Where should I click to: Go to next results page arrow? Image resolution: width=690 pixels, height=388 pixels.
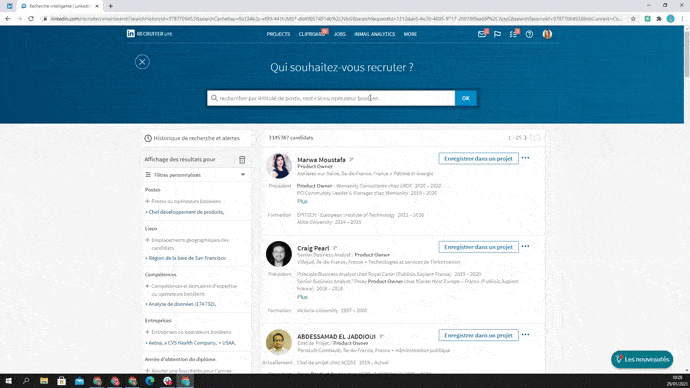525,138
